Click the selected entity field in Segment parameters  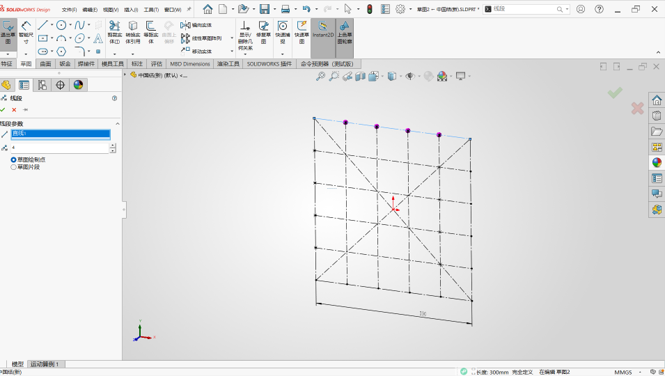tap(61, 134)
